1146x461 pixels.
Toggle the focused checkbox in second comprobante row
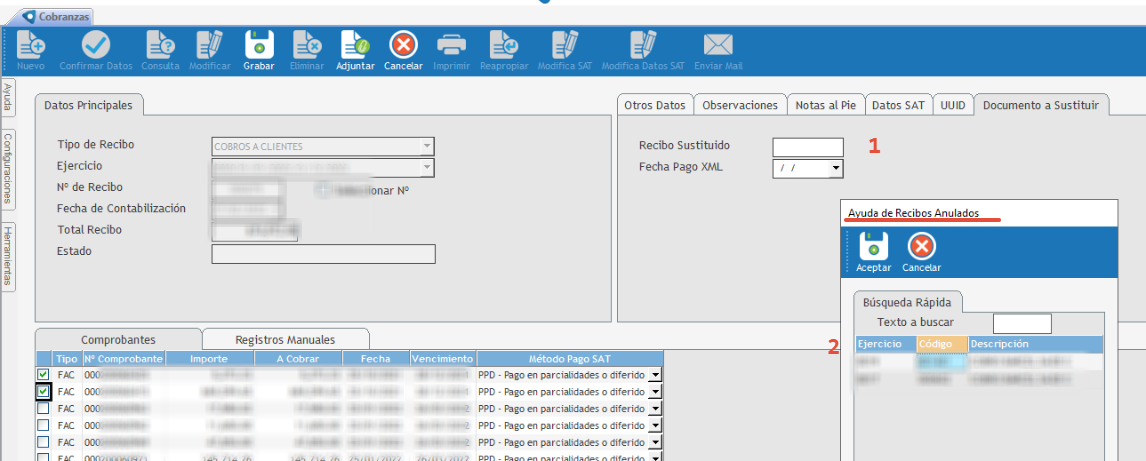pos(43,392)
